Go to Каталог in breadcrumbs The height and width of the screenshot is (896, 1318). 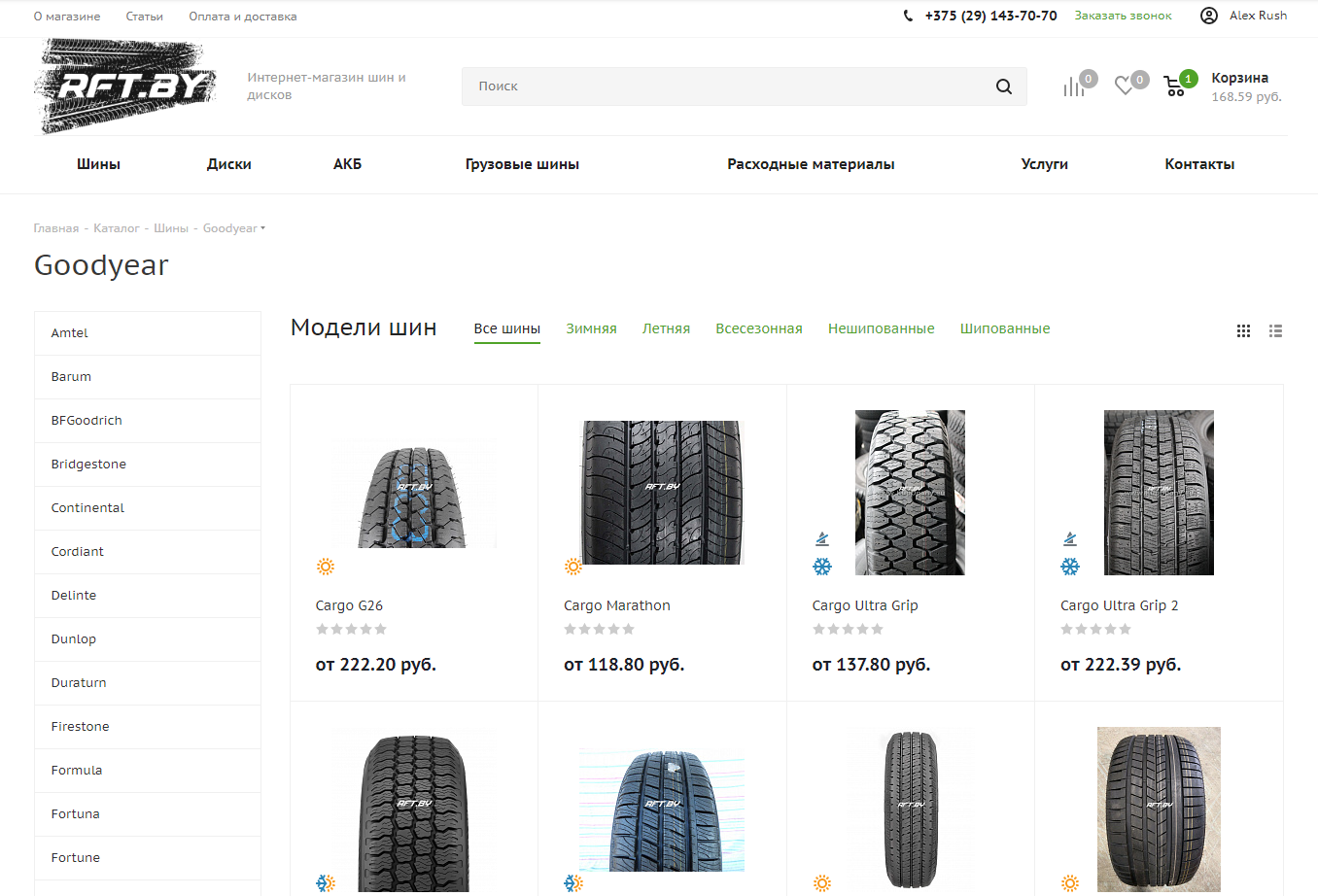(x=117, y=228)
